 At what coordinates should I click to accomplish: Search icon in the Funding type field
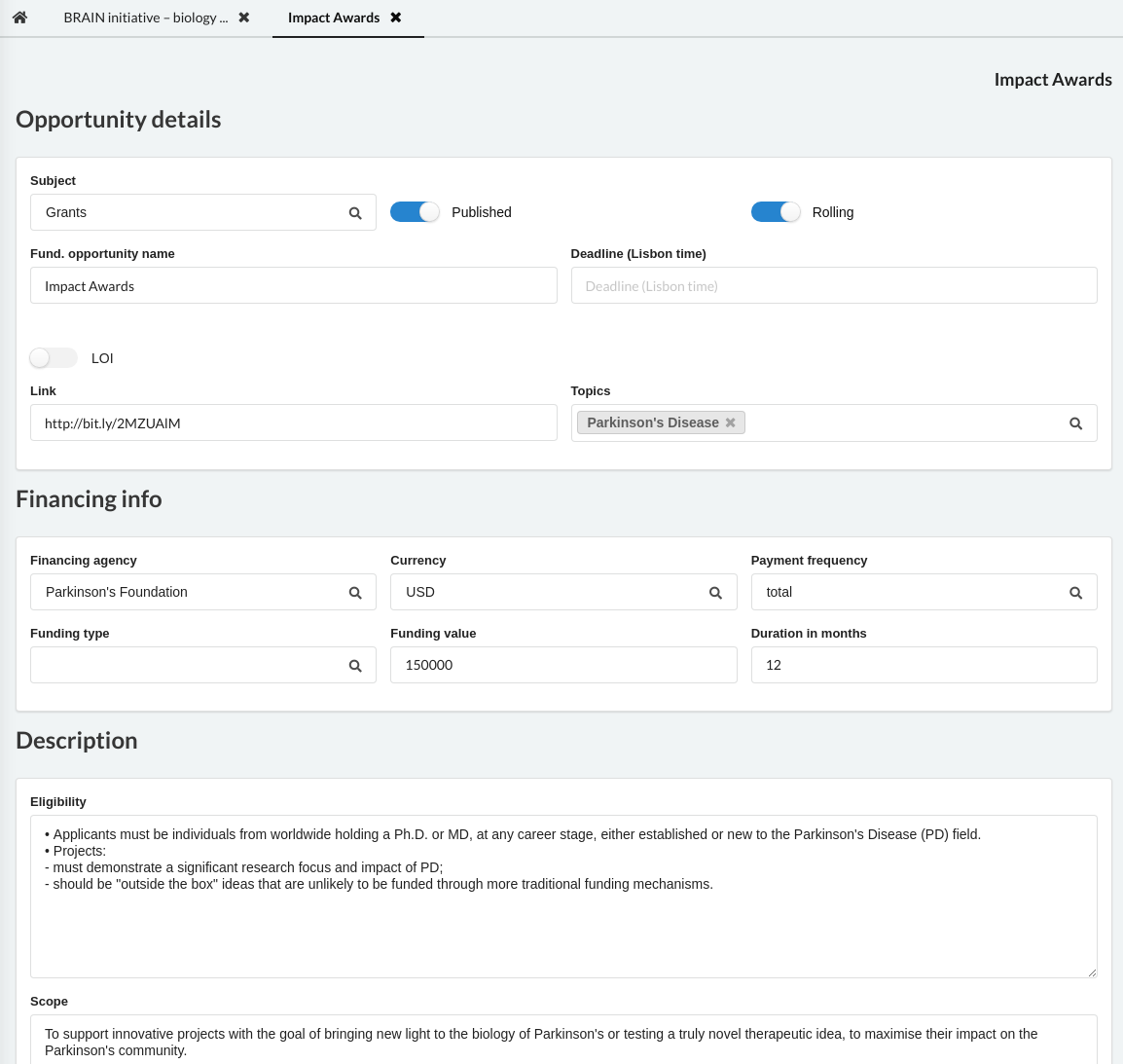pyautogui.click(x=355, y=666)
